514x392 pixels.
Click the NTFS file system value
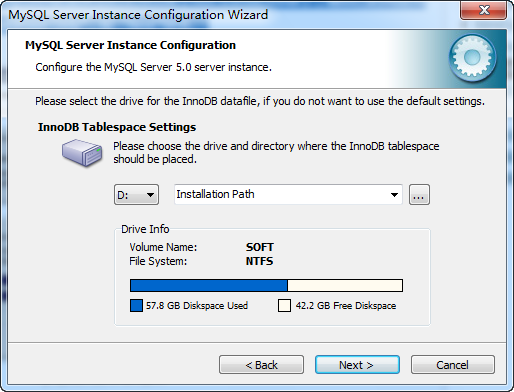pyautogui.click(x=259, y=261)
